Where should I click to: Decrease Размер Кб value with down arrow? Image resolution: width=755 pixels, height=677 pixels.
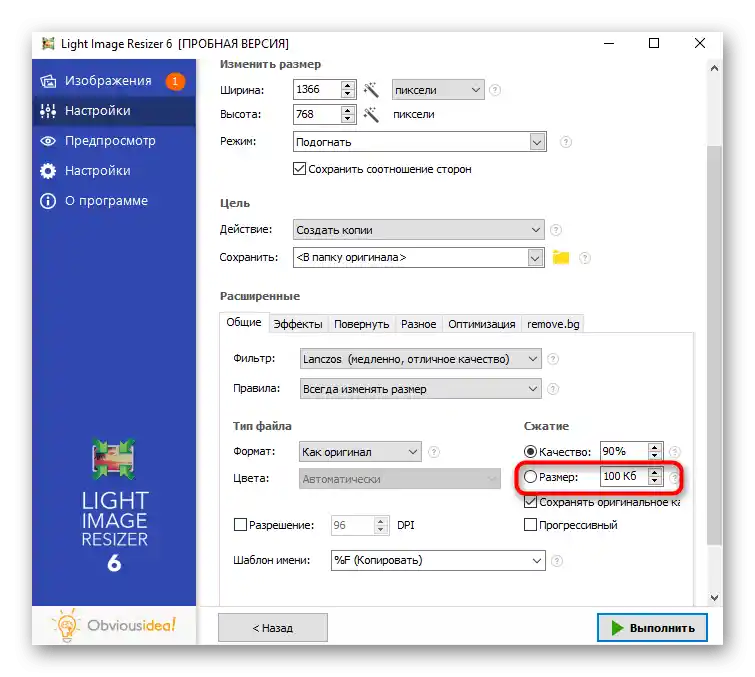coord(654,481)
